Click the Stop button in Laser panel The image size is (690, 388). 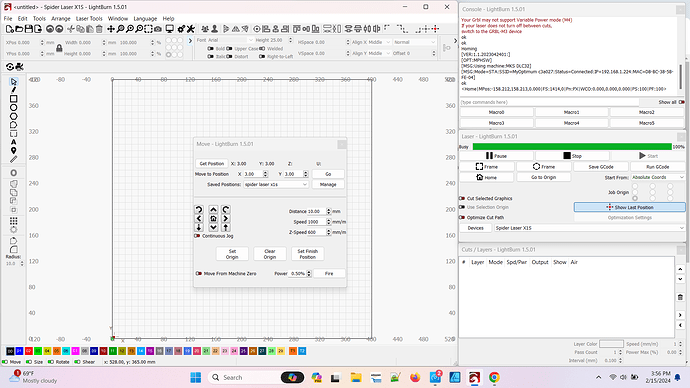click(x=572, y=156)
